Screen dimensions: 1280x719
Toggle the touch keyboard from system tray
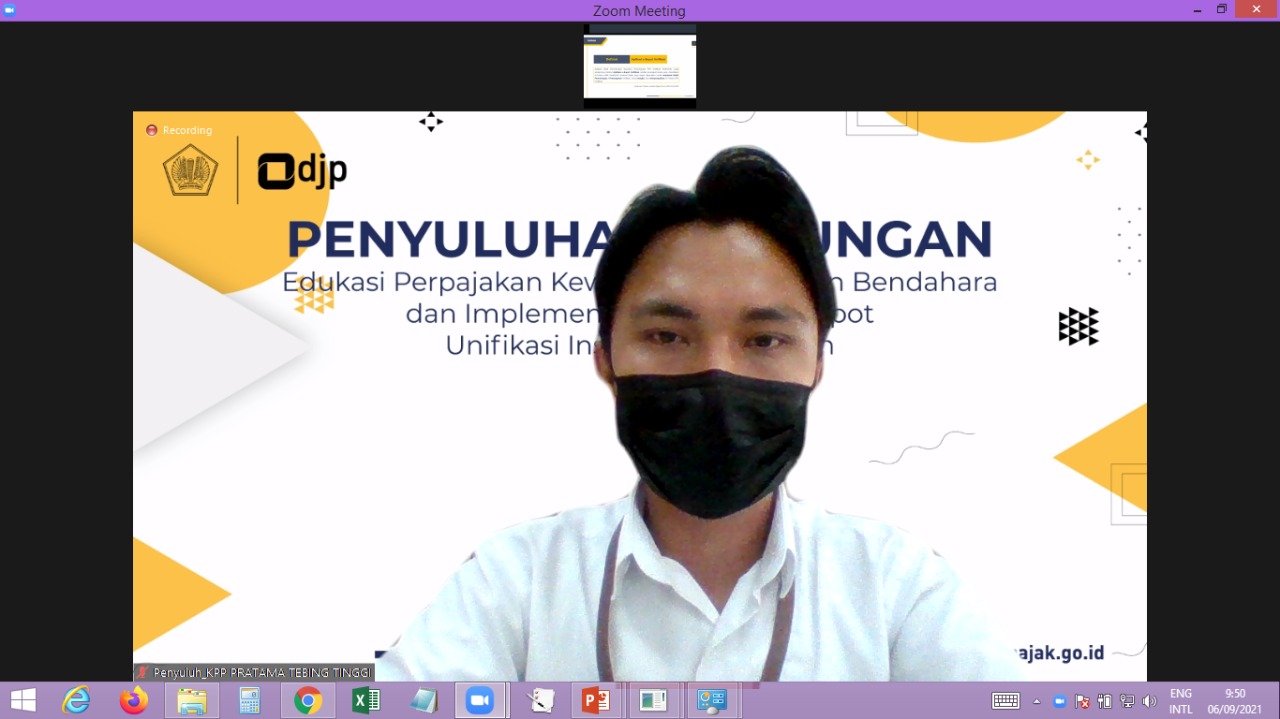click(1005, 701)
